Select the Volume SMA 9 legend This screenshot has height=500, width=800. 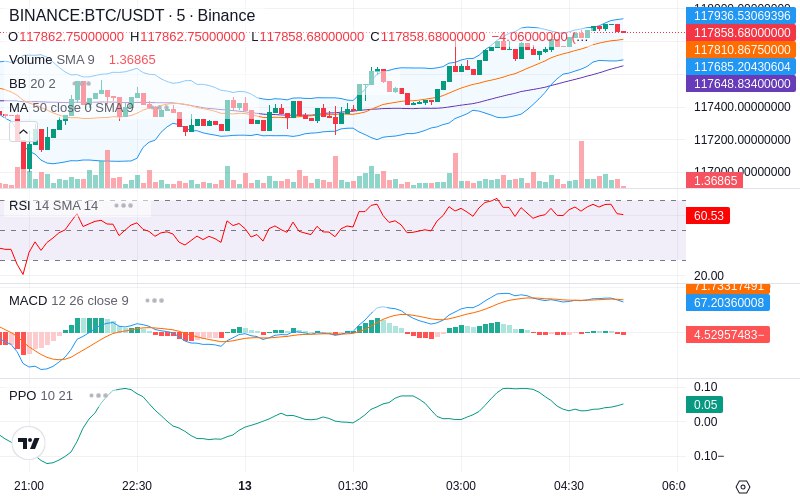pyautogui.click(x=52, y=60)
